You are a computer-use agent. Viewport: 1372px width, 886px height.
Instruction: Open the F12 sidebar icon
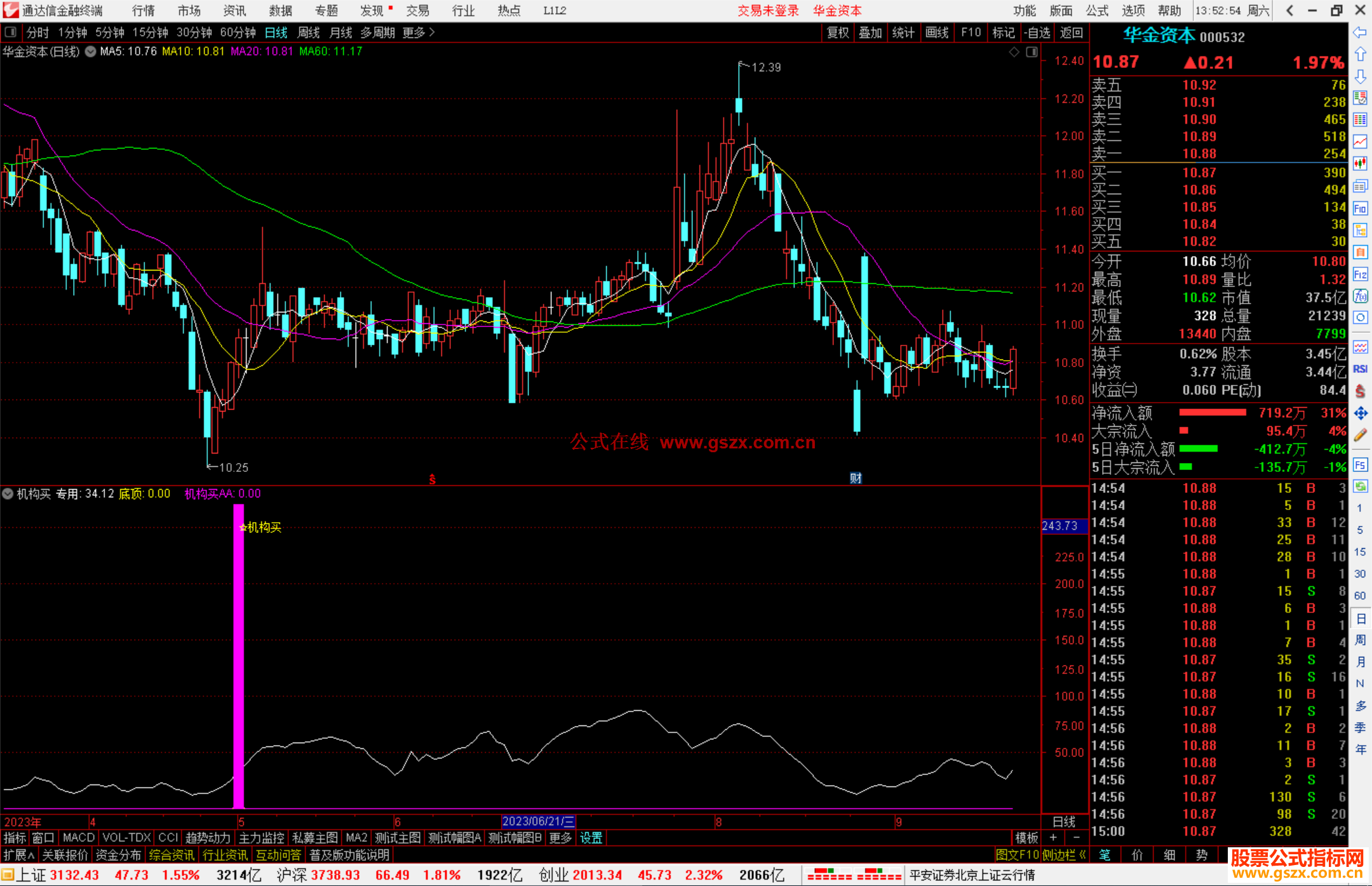click(x=1360, y=274)
